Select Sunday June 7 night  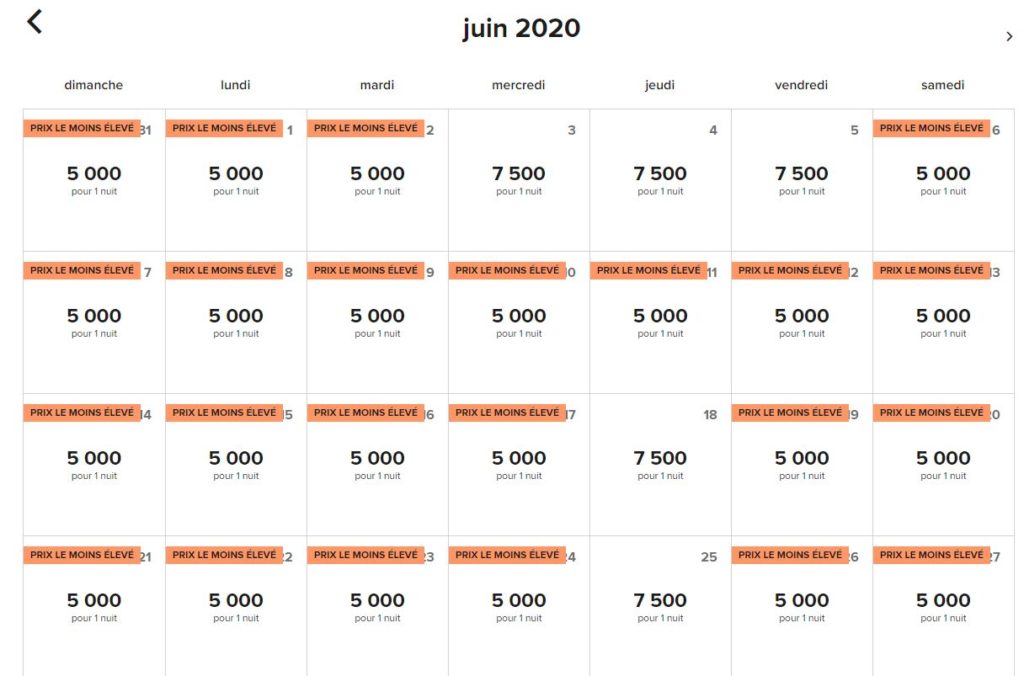[94, 322]
